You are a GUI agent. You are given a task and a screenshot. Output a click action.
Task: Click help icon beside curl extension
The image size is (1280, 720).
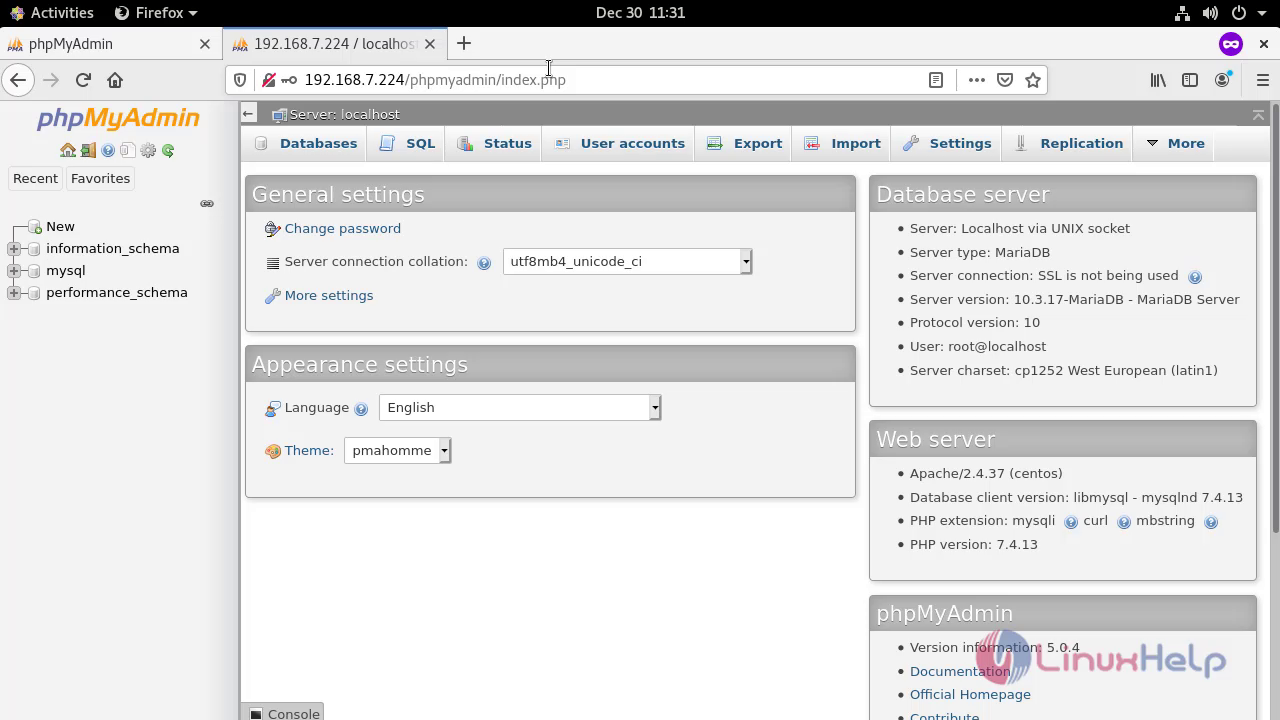(1123, 522)
